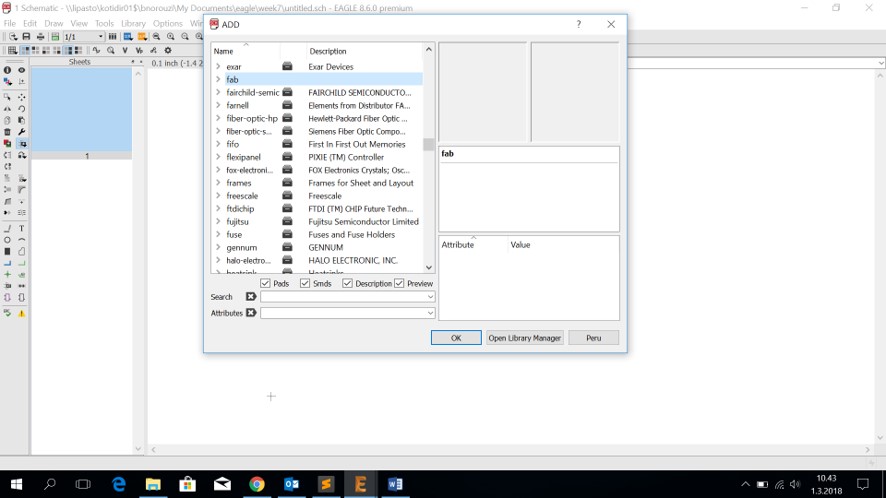Open the Draw menu
The height and width of the screenshot is (498, 886).
[54, 23]
